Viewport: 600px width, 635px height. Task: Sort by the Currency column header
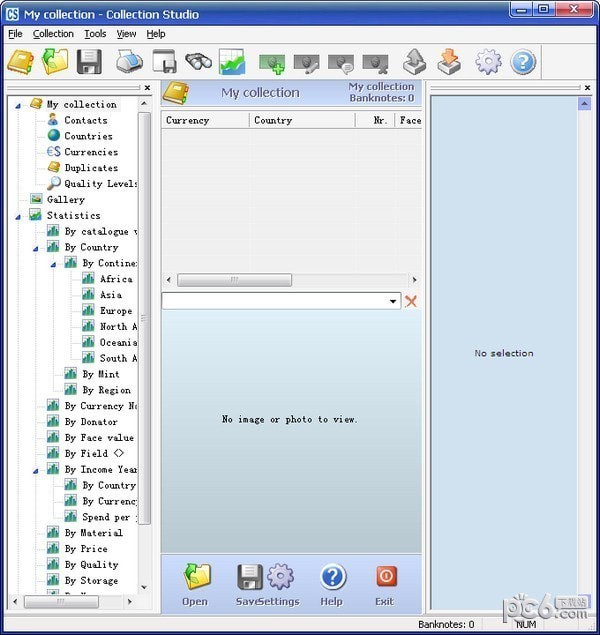(206, 120)
